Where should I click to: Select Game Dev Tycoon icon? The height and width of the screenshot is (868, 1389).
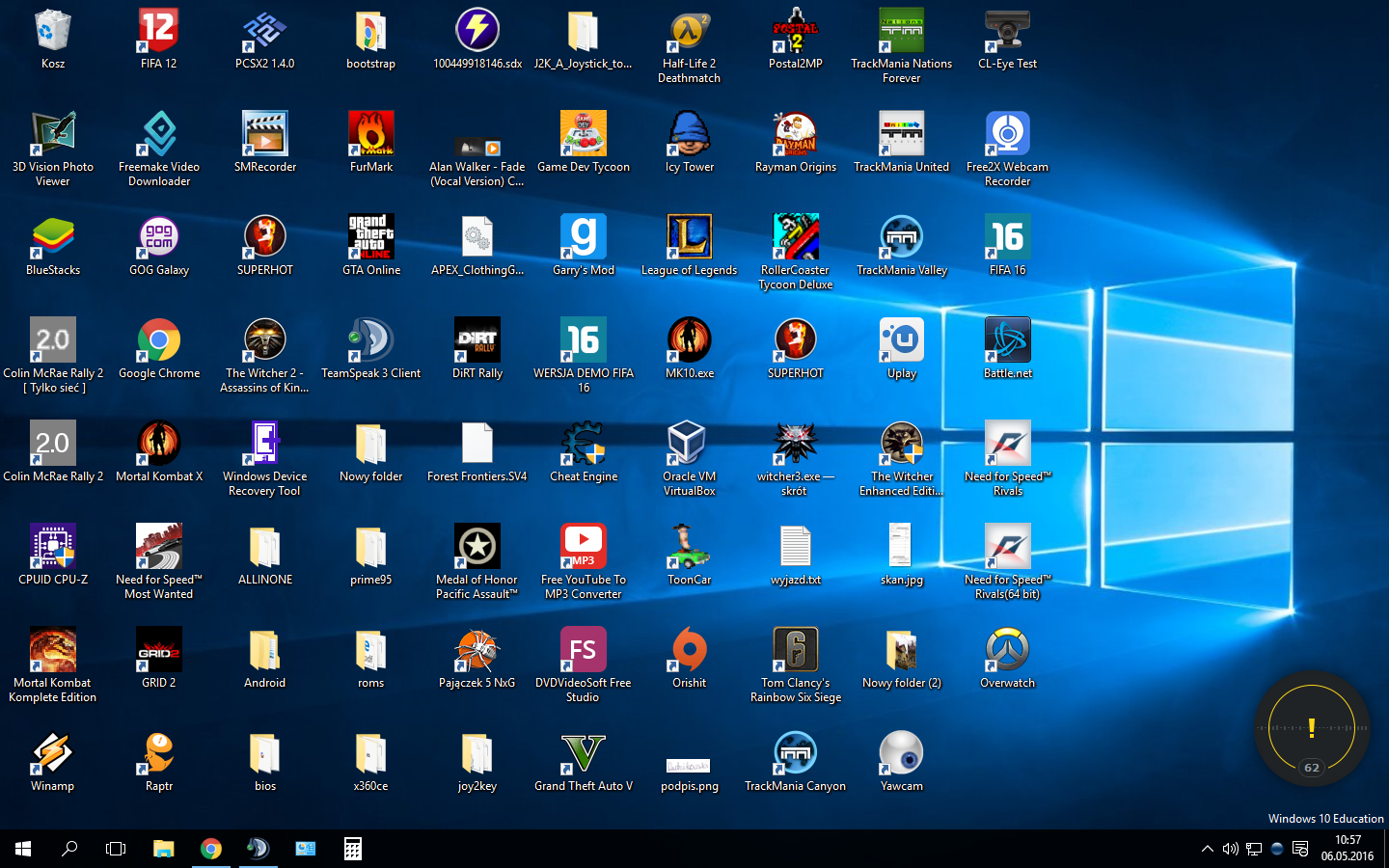click(584, 134)
